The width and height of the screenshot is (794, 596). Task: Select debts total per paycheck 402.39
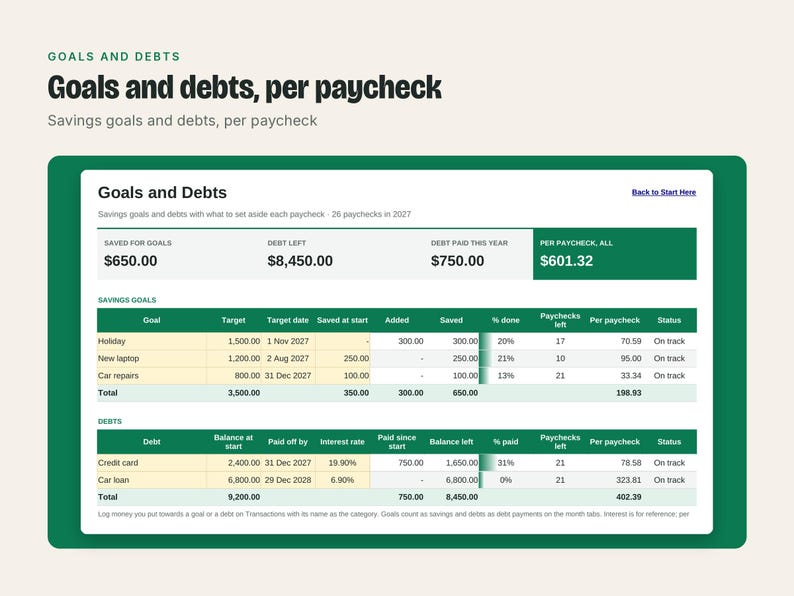coord(628,497)
